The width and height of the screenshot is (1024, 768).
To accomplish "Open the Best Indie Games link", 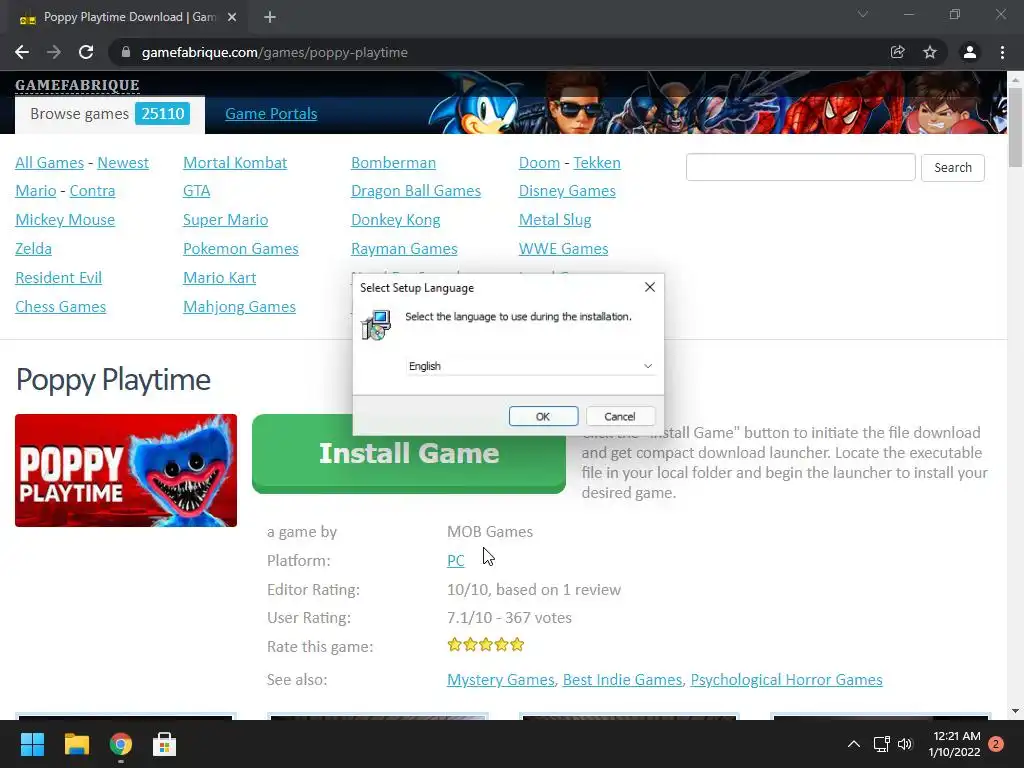I will pos(622,680).
